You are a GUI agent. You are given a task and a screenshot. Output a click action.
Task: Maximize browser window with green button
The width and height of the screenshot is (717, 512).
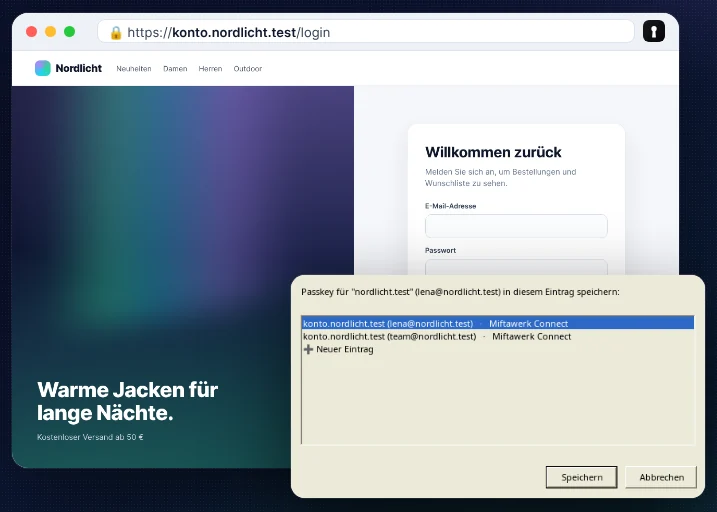tap(70, 32)
